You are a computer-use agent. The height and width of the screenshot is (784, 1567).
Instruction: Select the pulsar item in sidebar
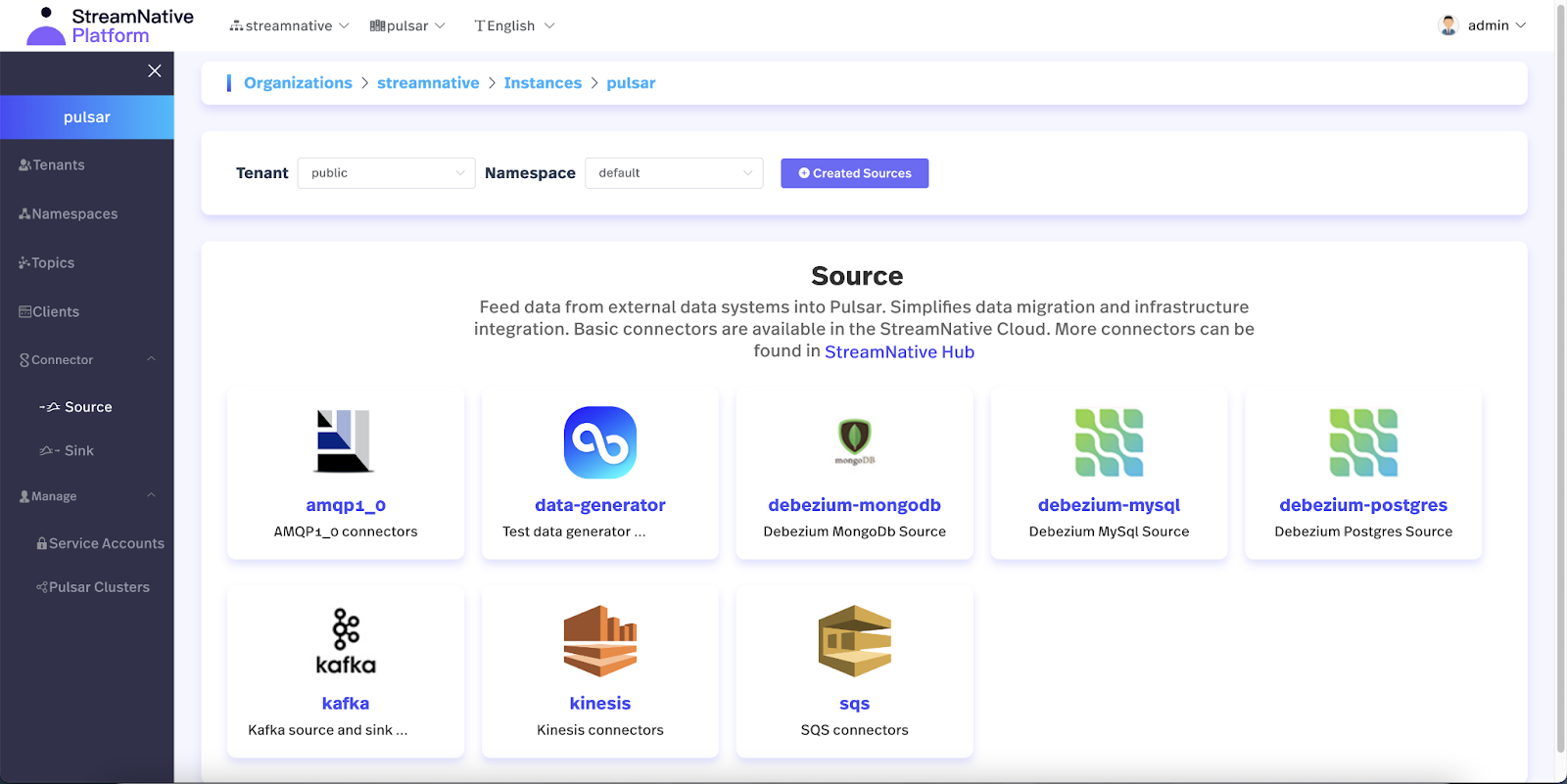coord(87,117)
